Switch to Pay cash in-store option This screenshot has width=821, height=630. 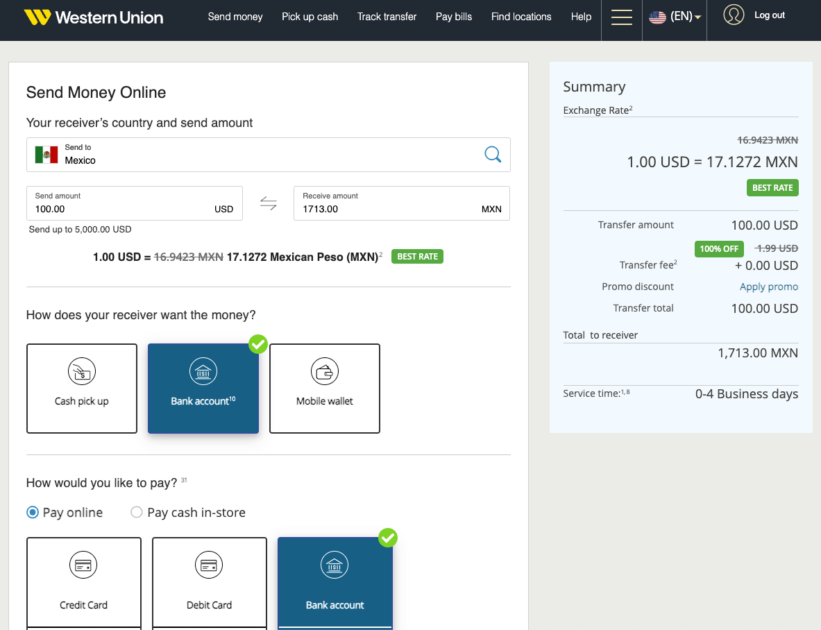(136, 512)
